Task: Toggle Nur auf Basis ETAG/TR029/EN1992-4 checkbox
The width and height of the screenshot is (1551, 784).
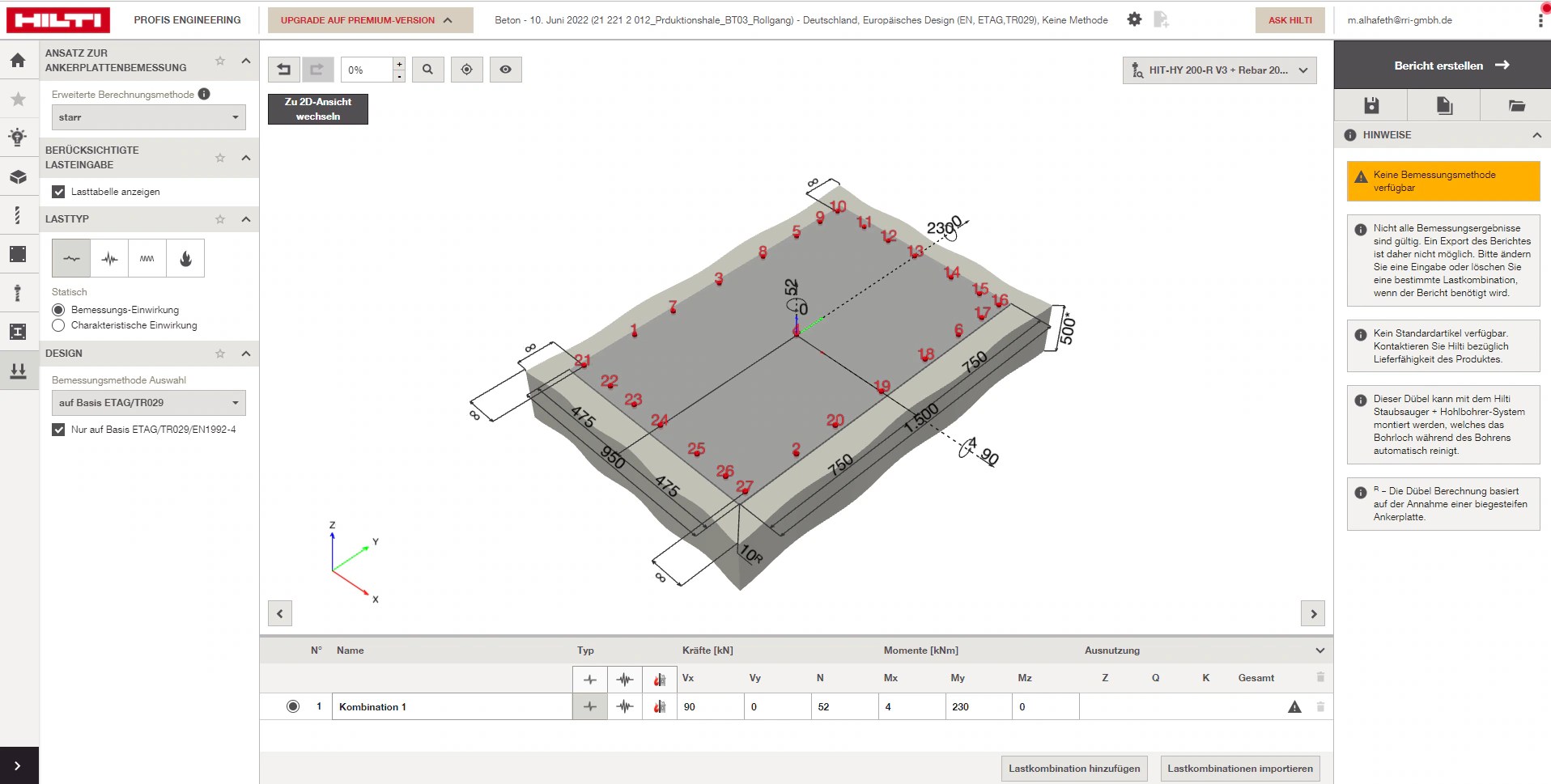Action: point(58,430)
